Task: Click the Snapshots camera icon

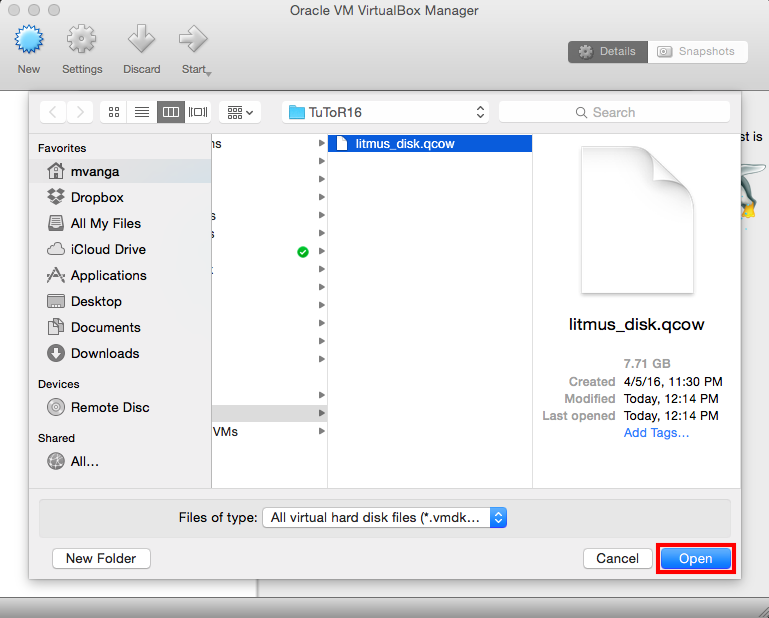Action: pyautogui.click(x=665, y=52)
